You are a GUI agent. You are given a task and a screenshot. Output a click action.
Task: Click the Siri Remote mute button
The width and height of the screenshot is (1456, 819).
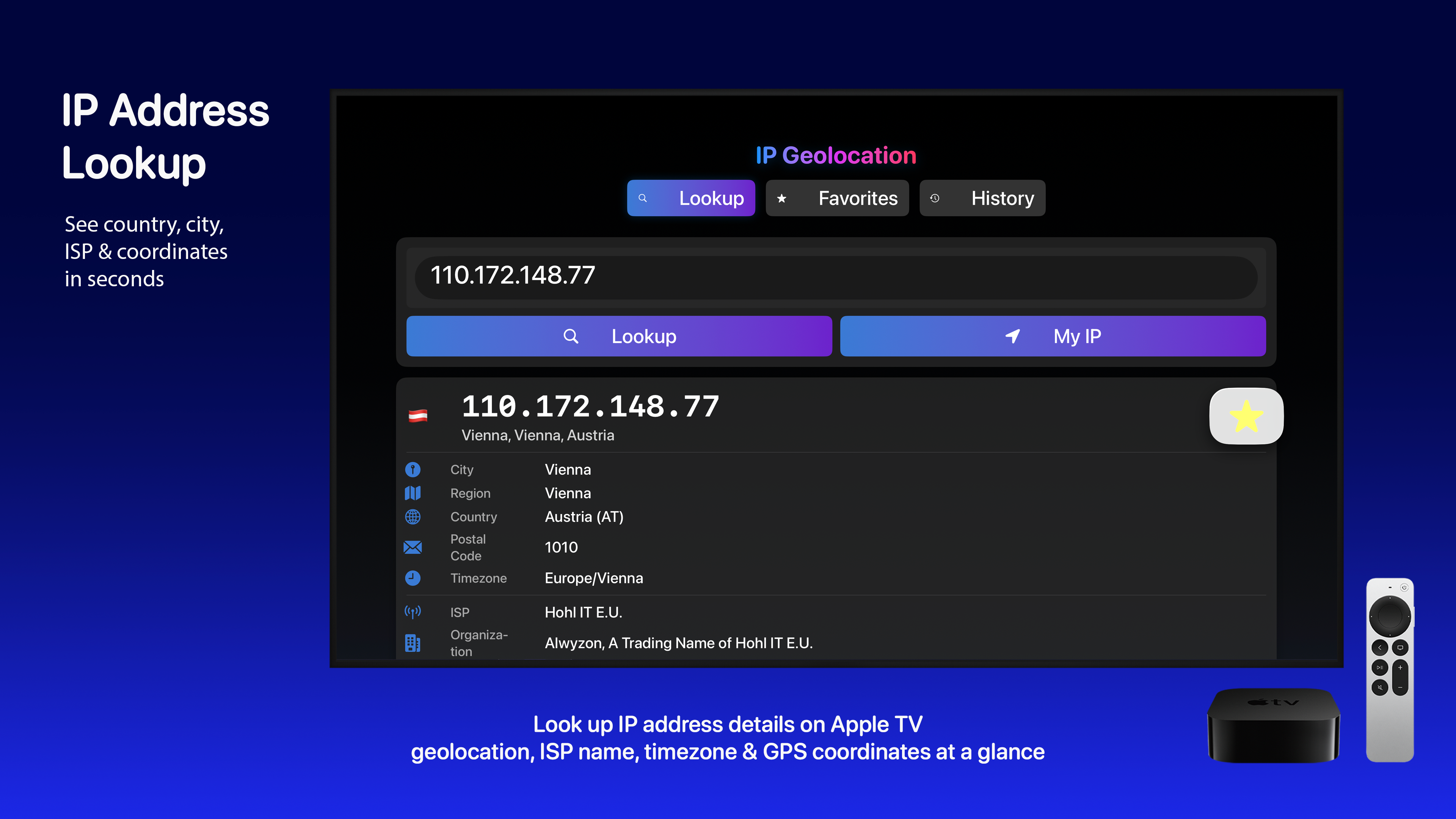point(1380,687)
